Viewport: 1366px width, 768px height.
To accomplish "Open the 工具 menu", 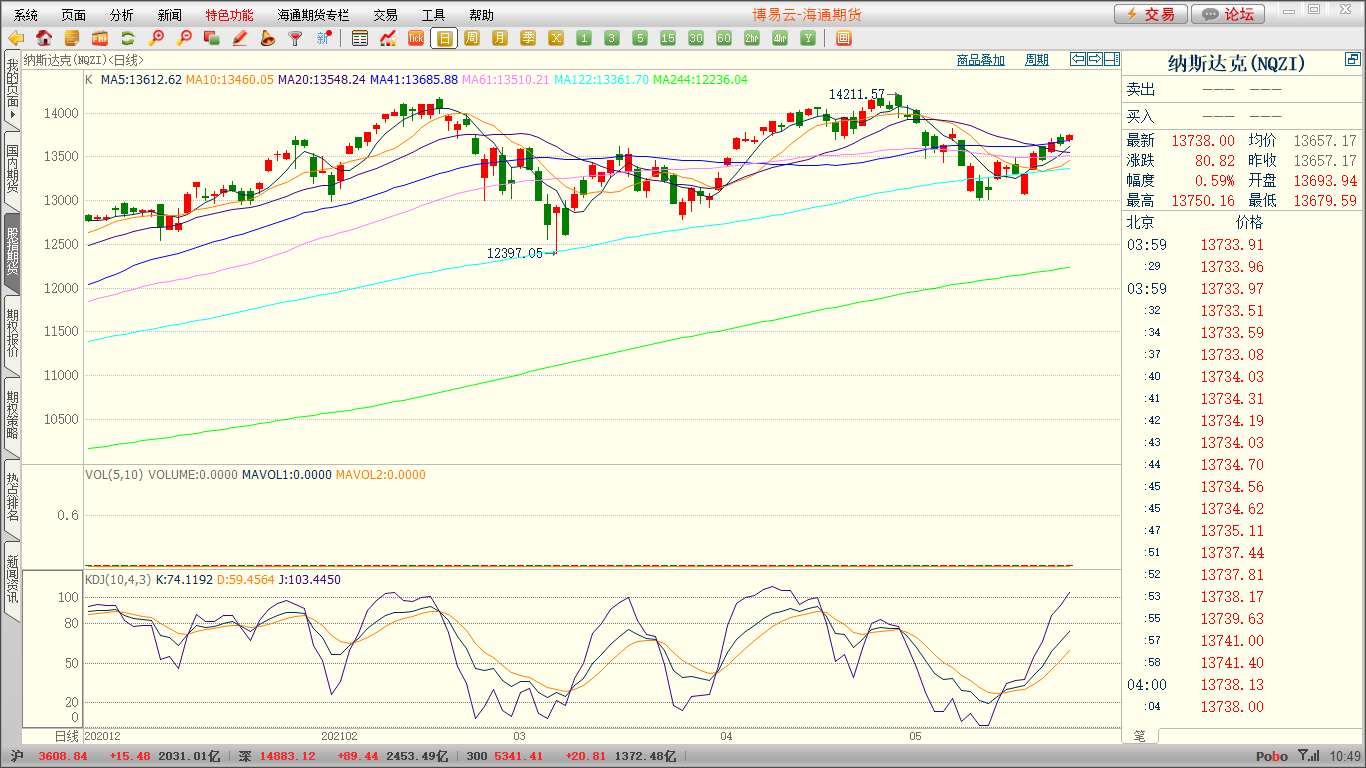I will (x=433, y=15).
